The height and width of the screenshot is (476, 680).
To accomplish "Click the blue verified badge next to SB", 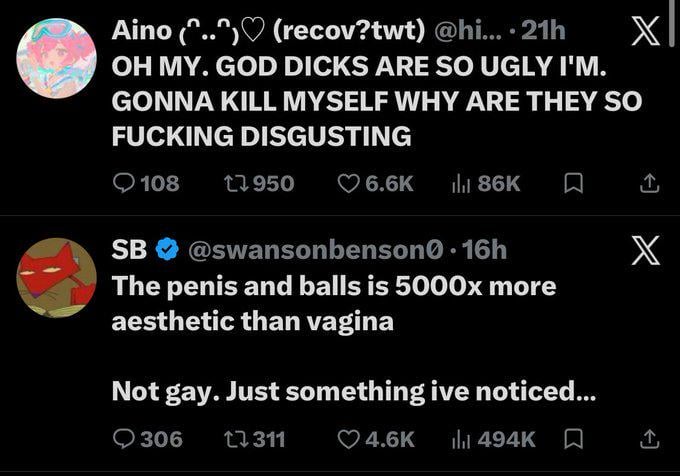I will coord(167,250).
